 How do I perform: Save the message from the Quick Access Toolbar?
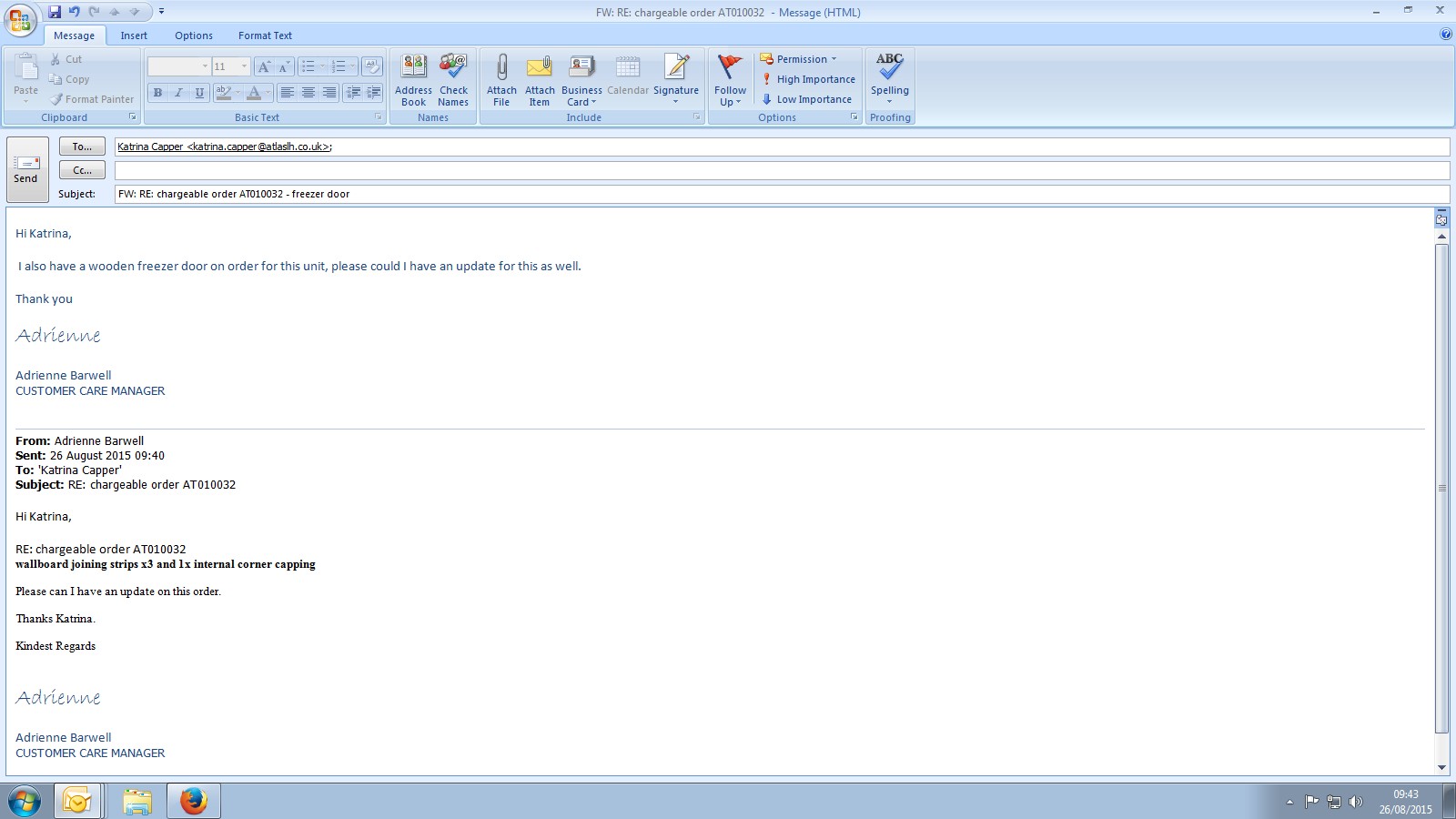tap(55, 12)
